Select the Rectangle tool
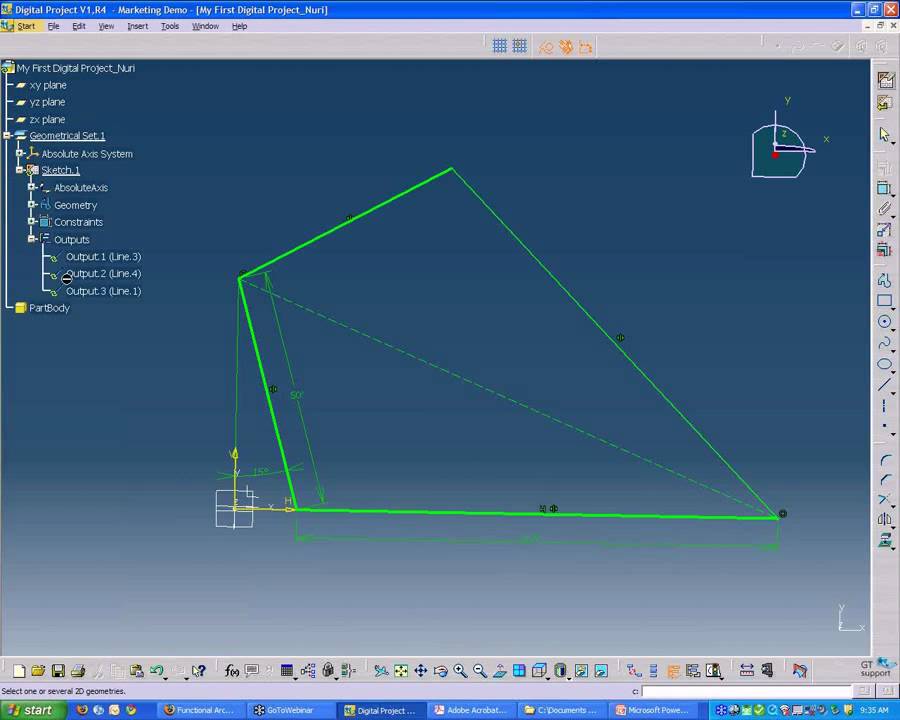Screen dimensions: 900x720 (885, 301)
